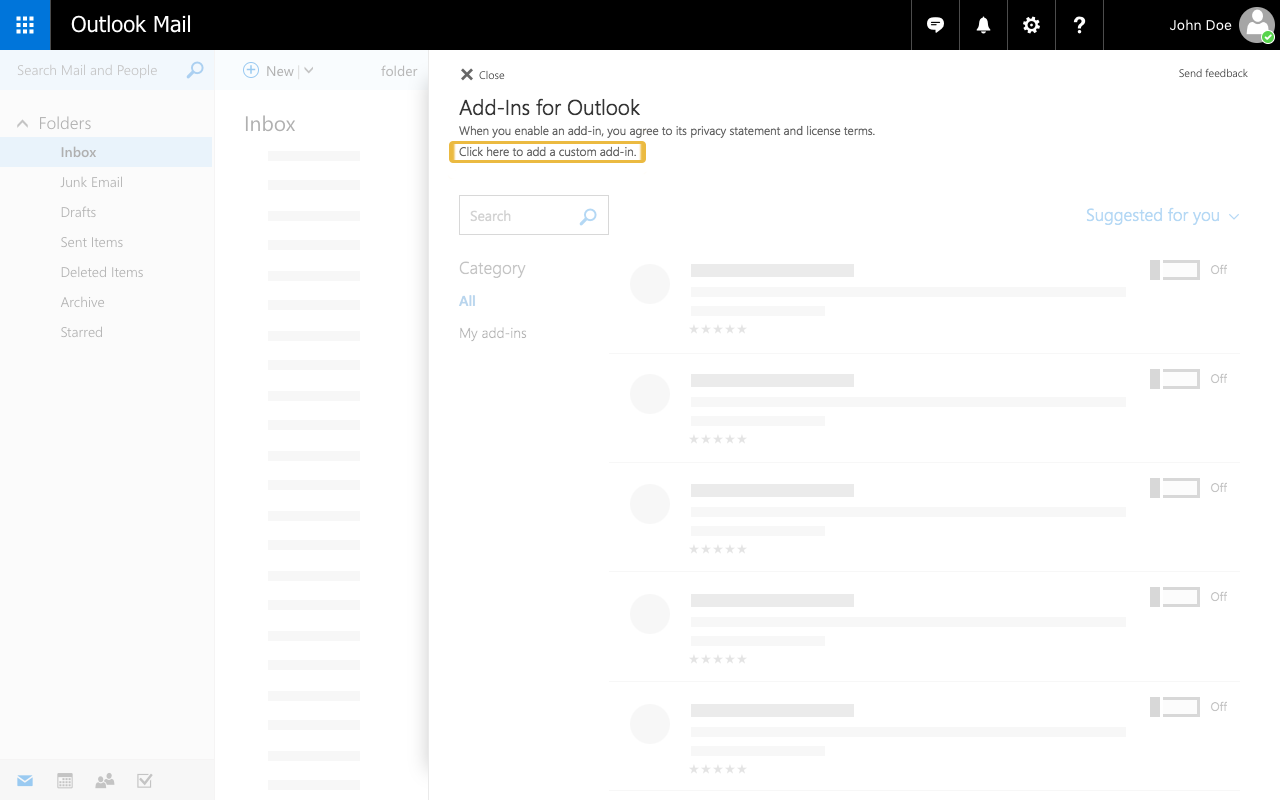Click the first add-in round thumbnail
This screenshot has width=1280, height=800.
click(650, 285)
